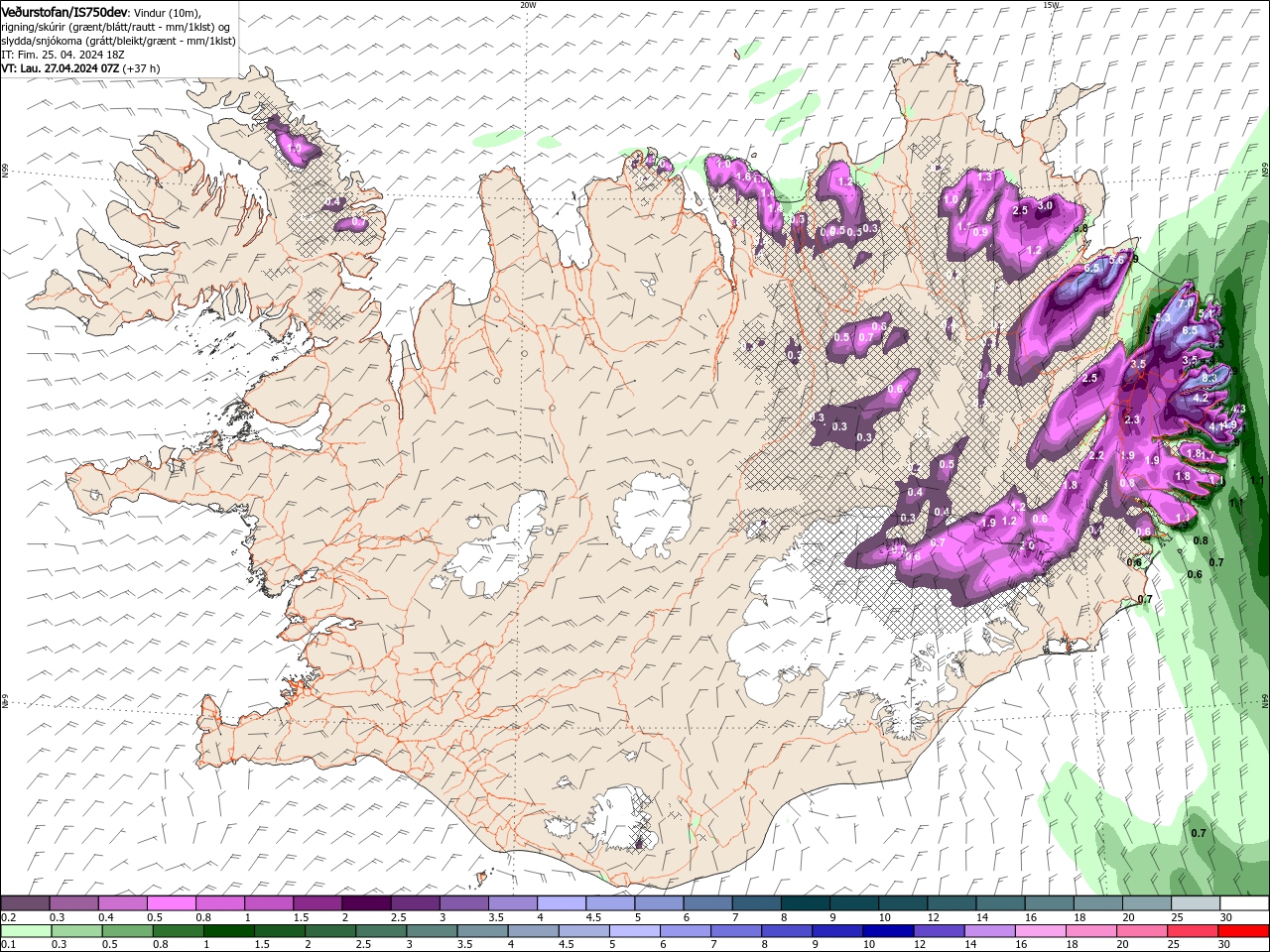1270x952 pixels.
Task: Click the rain legend swatch labeled 7
Action: pos(736,931)
